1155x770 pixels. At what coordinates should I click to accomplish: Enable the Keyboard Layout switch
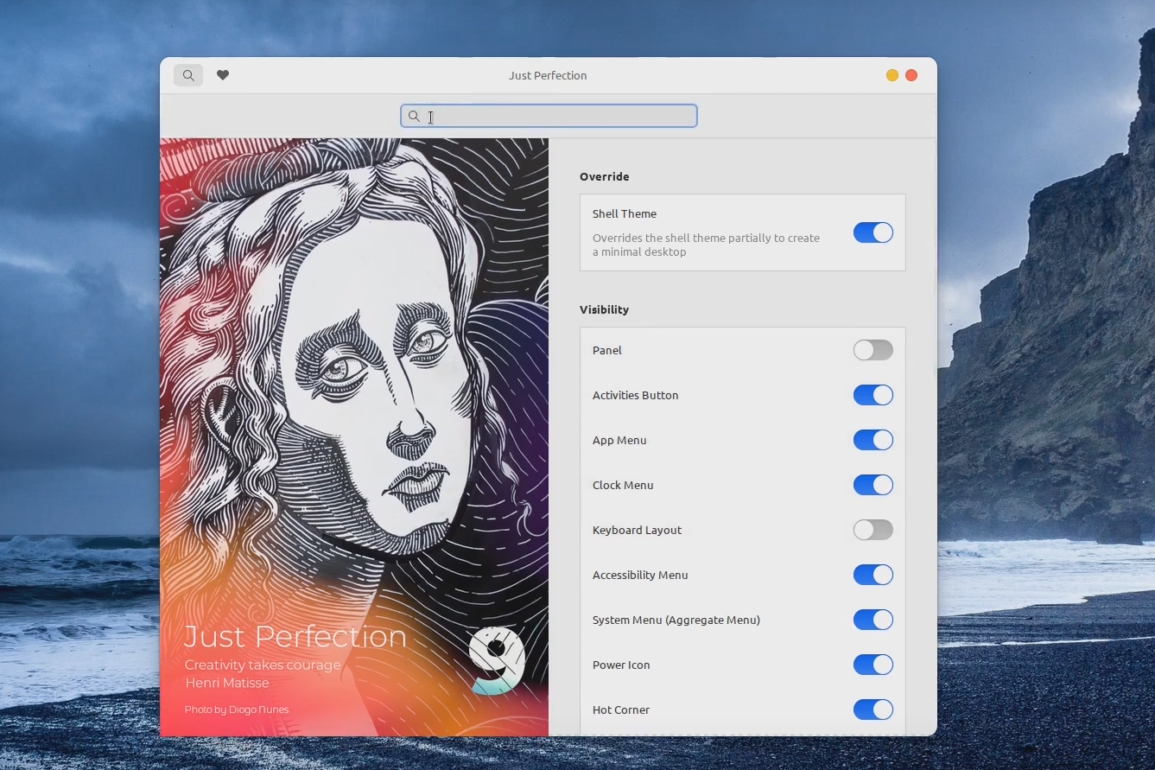point(872,530)
